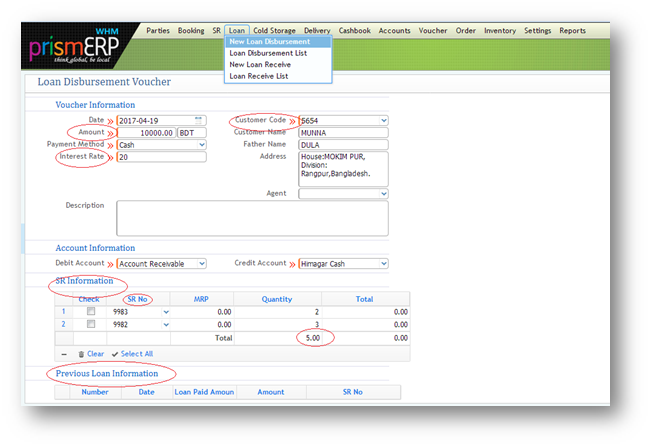
Task: Click the trash icon beside Clear
Action: pyautogui.click(x=81, y=354)
